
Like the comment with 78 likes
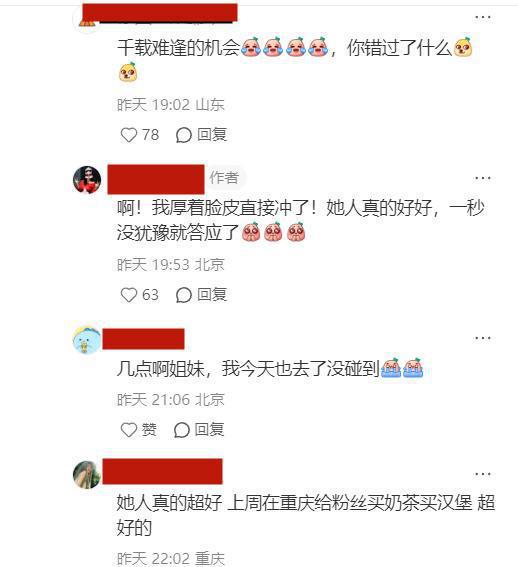coord(128,135)
